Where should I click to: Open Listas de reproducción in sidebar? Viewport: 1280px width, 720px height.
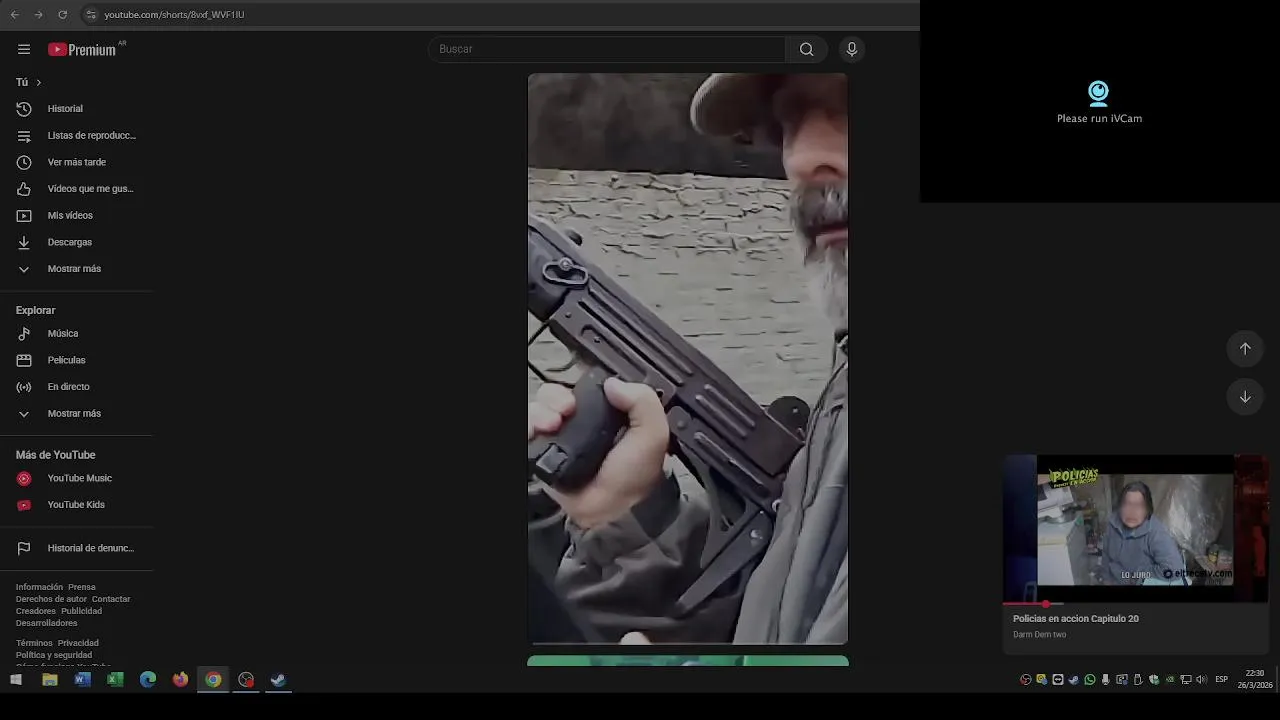pos(76,135)
